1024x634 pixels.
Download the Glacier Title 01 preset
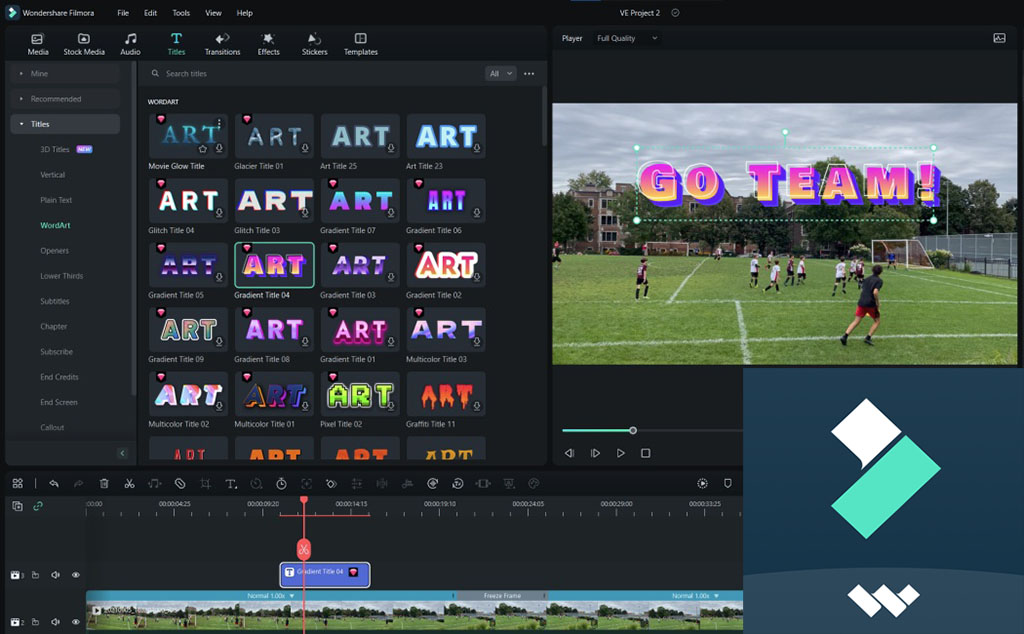coord(305,149)
